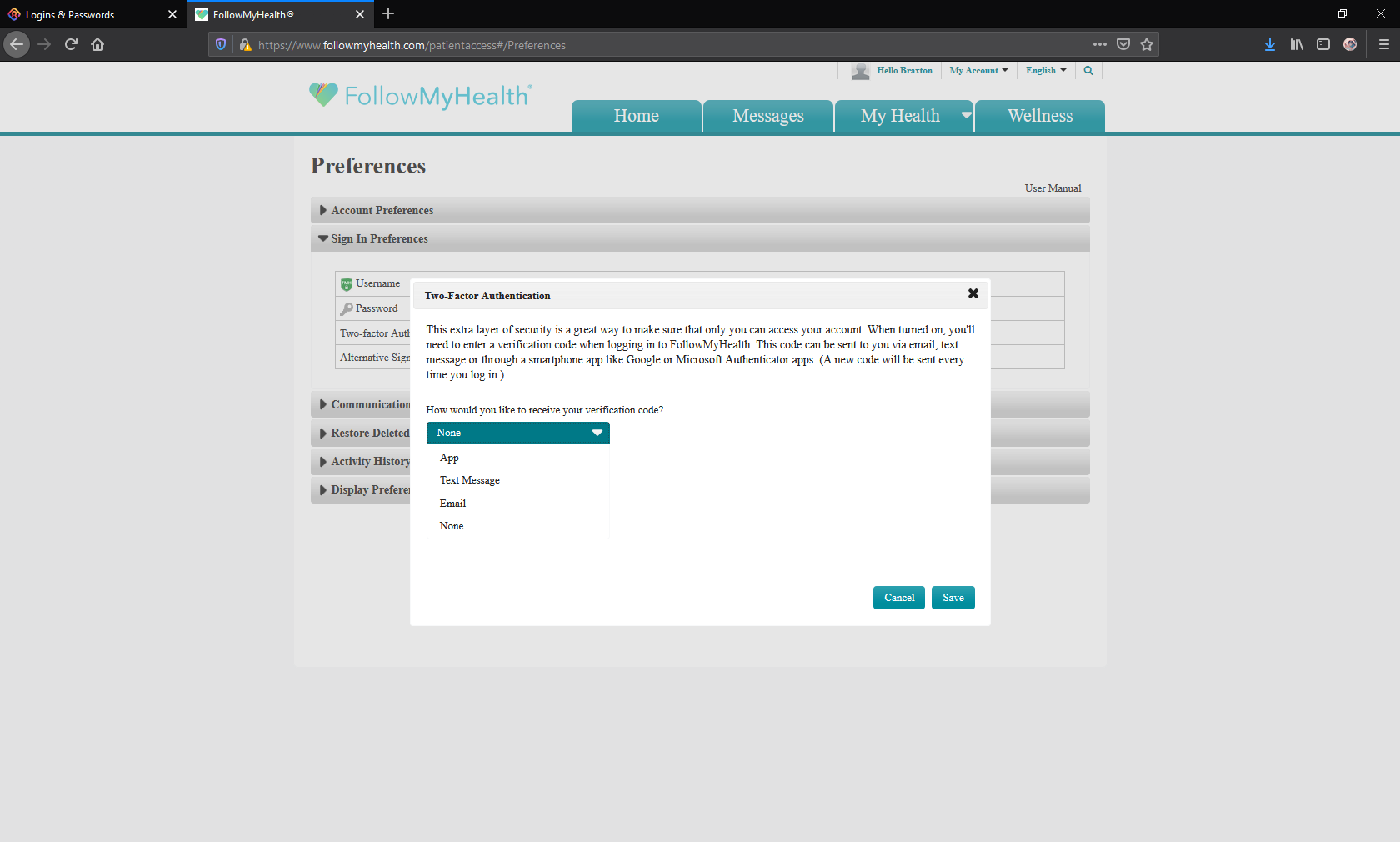Click the search magnifier icon
The height and width of the screenshot is (842, 1400).
coord(1088,71)
